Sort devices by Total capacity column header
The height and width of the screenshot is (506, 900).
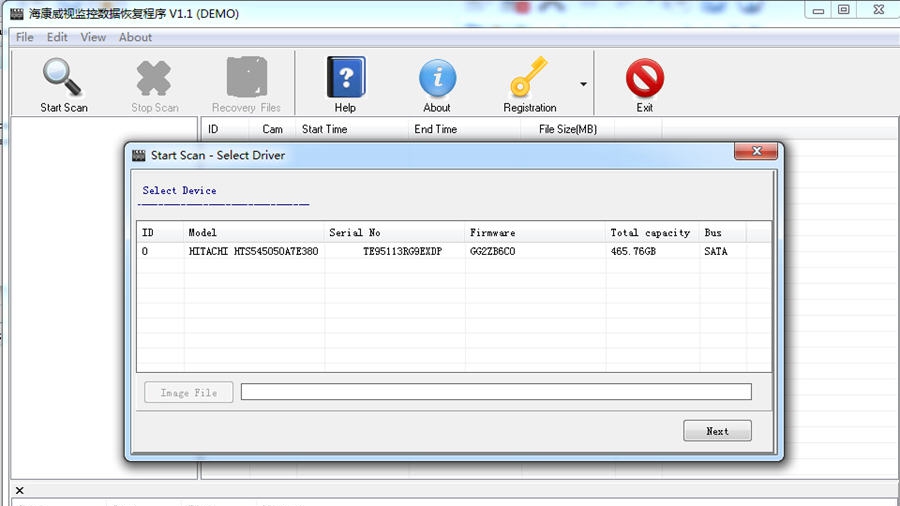pyautogui.click(x=650, y=233)
